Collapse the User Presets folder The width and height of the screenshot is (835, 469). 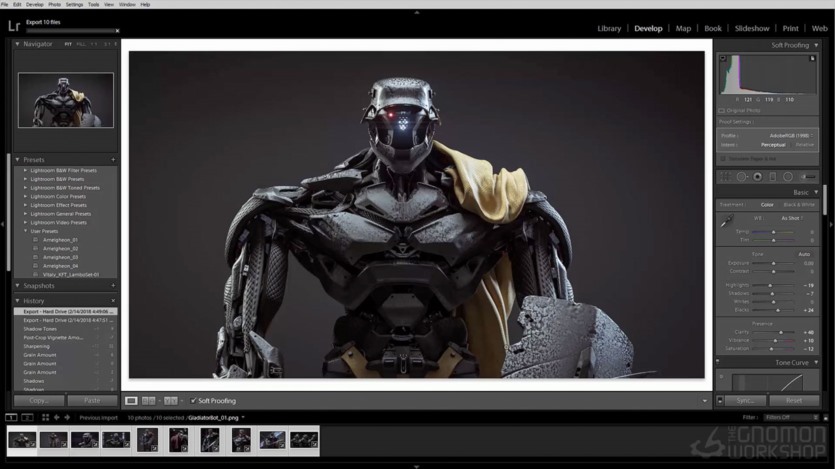pyautogui.click(x=25, y=231)
